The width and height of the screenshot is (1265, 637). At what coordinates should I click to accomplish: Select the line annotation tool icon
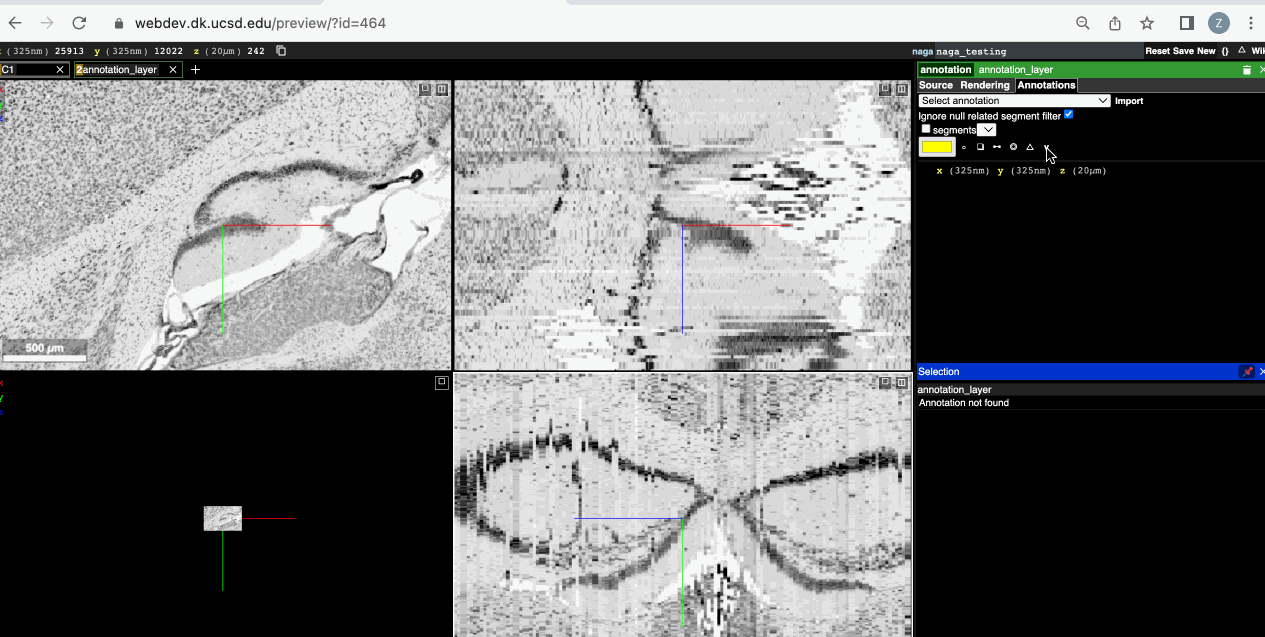997,147
